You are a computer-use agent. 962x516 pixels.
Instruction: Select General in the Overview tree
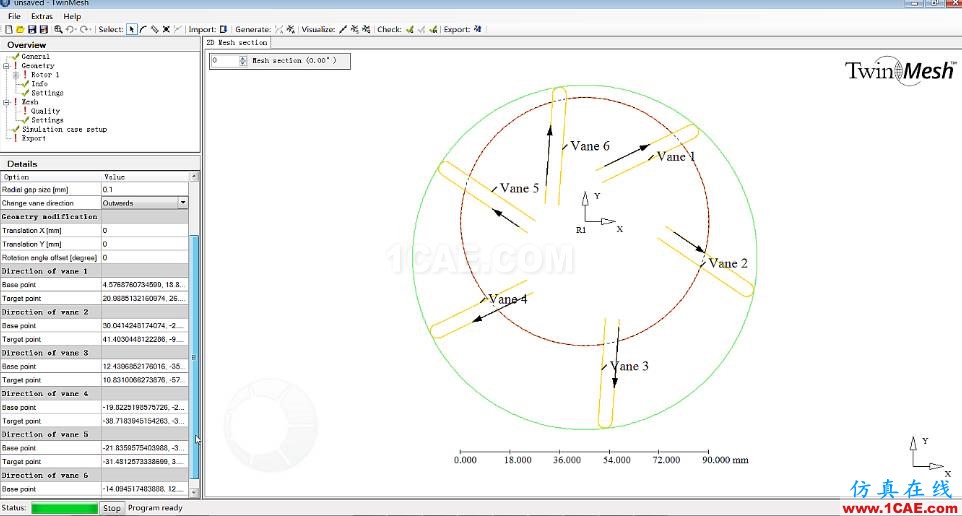pyautogui.click(x=36, y=56)
